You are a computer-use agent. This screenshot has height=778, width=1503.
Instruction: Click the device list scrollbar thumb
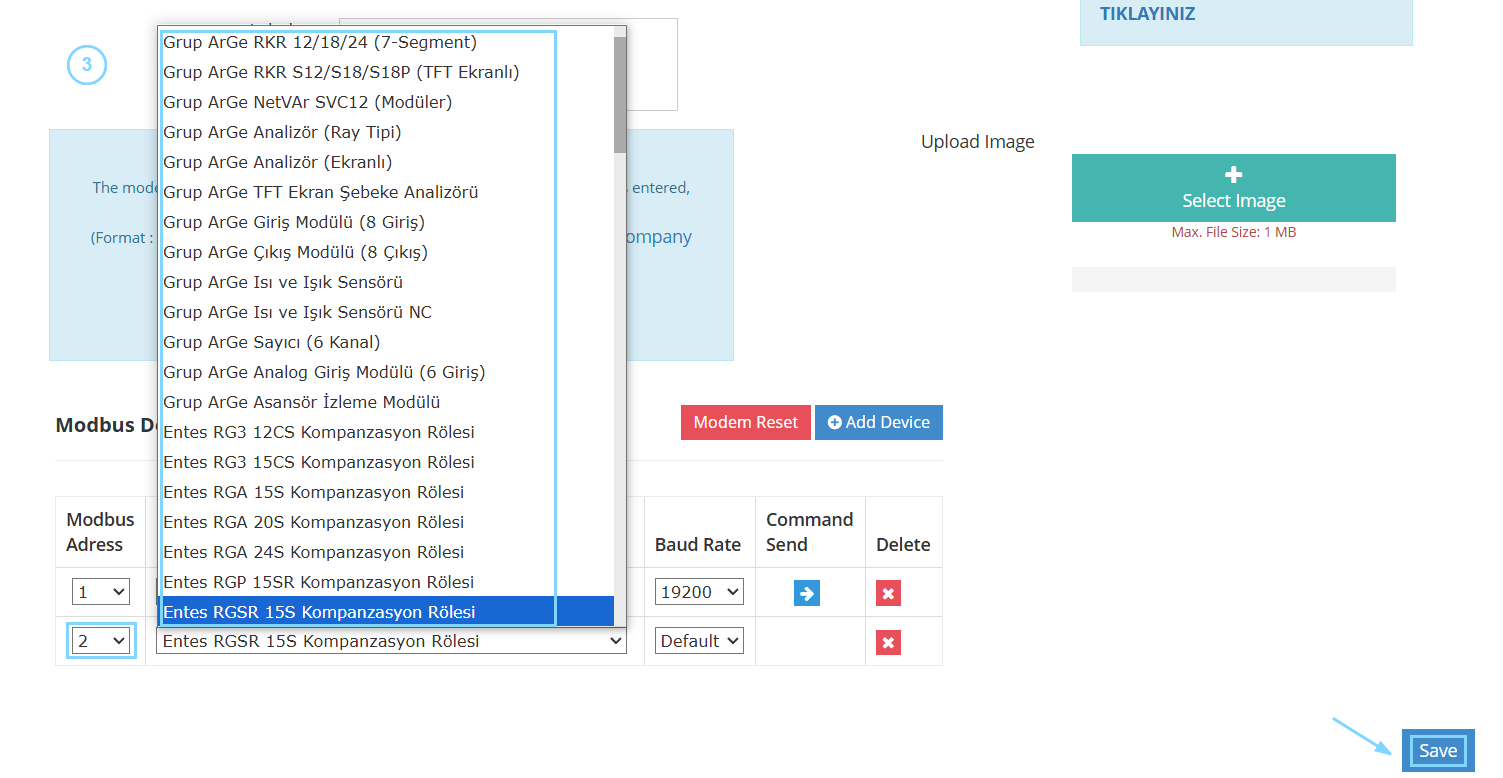tap(620, 95)
